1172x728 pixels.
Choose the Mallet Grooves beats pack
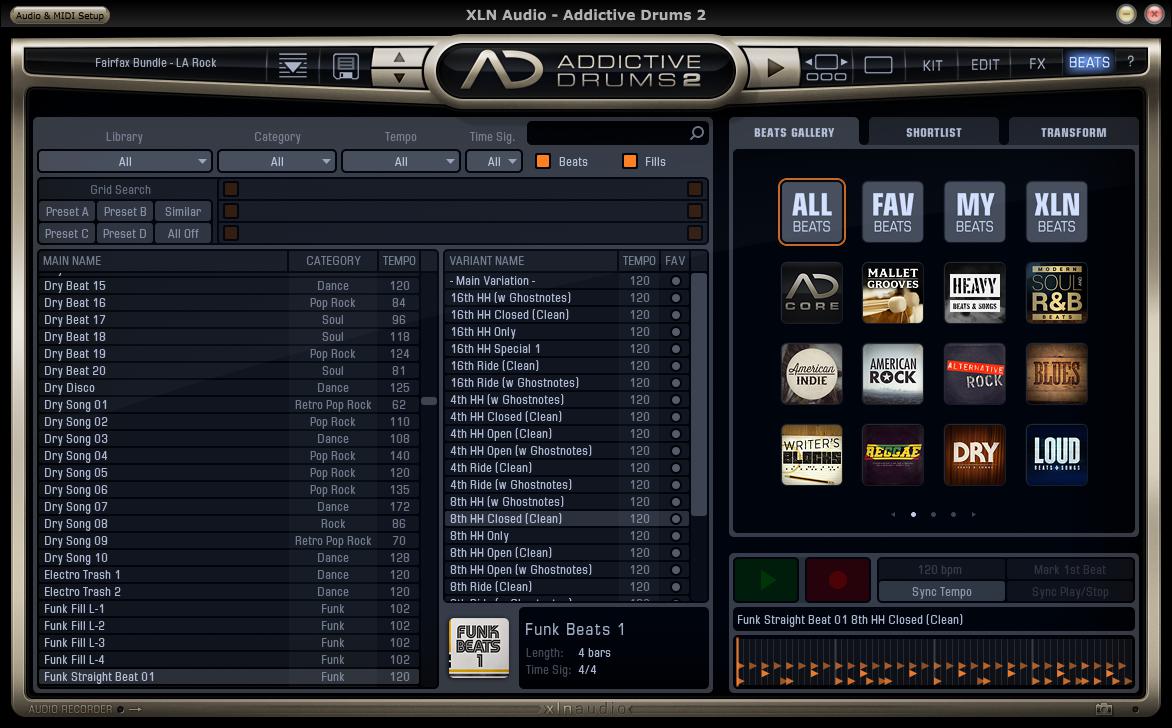892,292
